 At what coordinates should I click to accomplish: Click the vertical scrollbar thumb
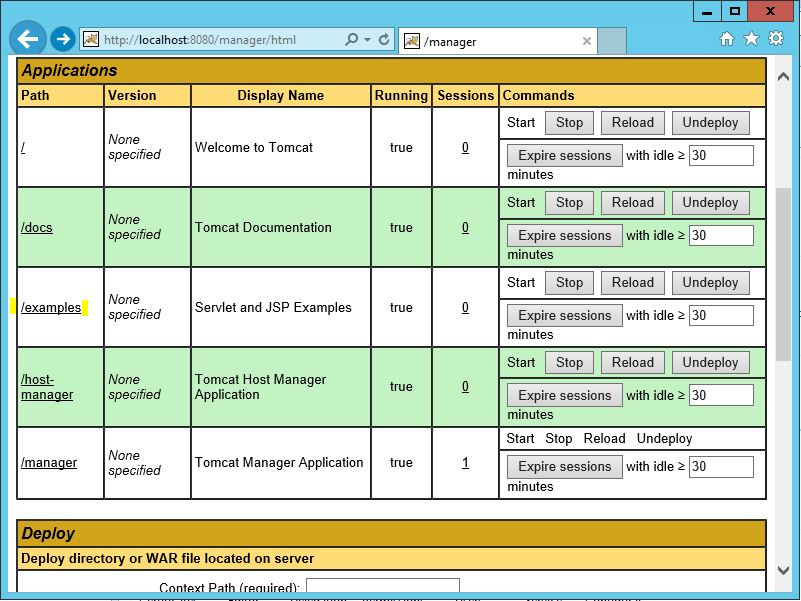[x=783, y=275]
